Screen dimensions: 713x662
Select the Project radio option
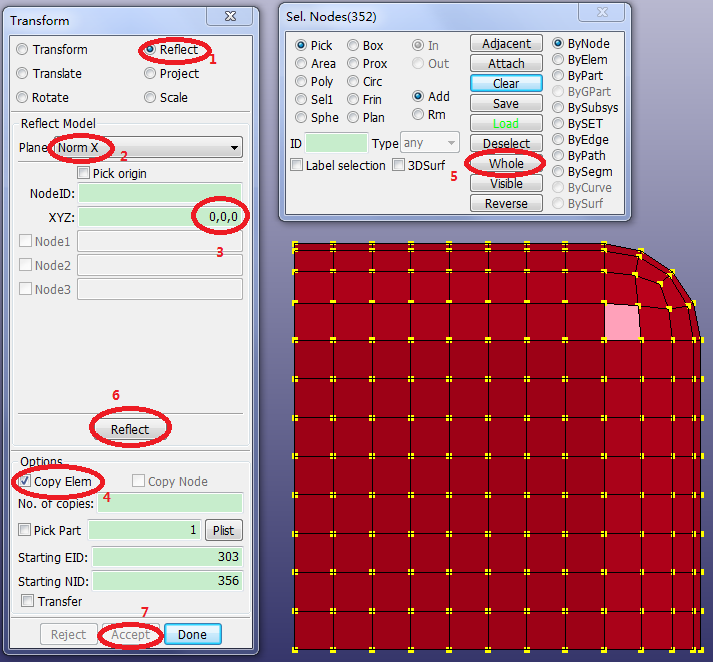pos(150,73)
